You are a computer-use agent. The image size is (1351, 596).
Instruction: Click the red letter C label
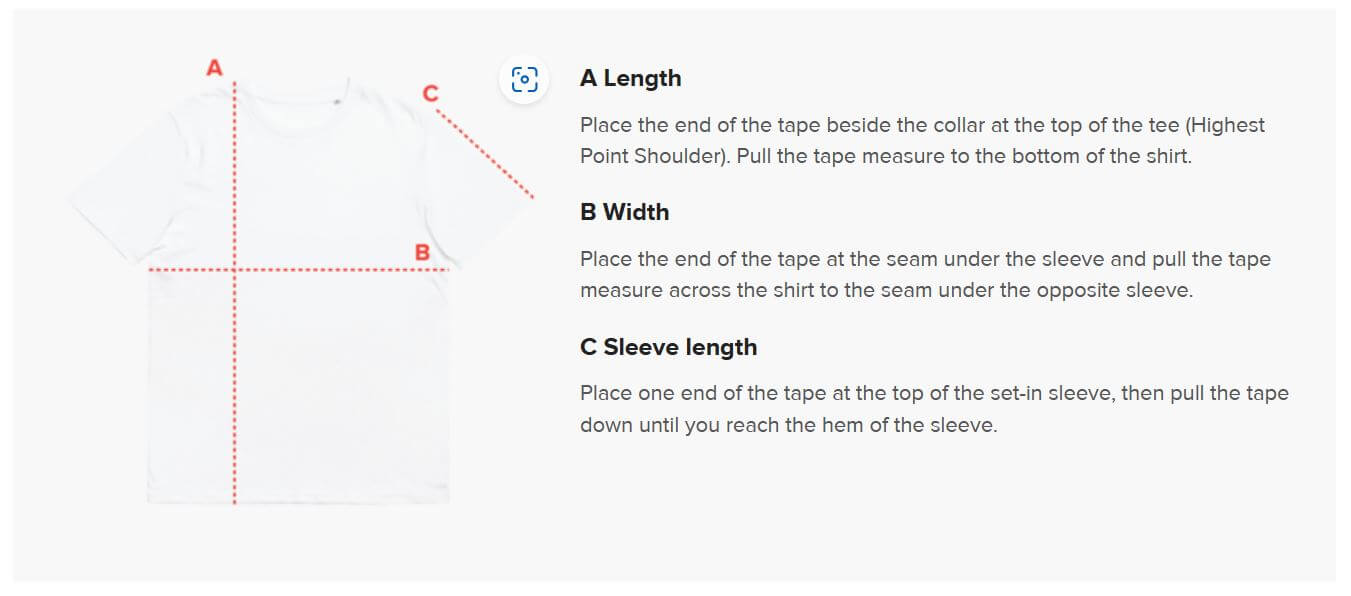coord(430,94)
